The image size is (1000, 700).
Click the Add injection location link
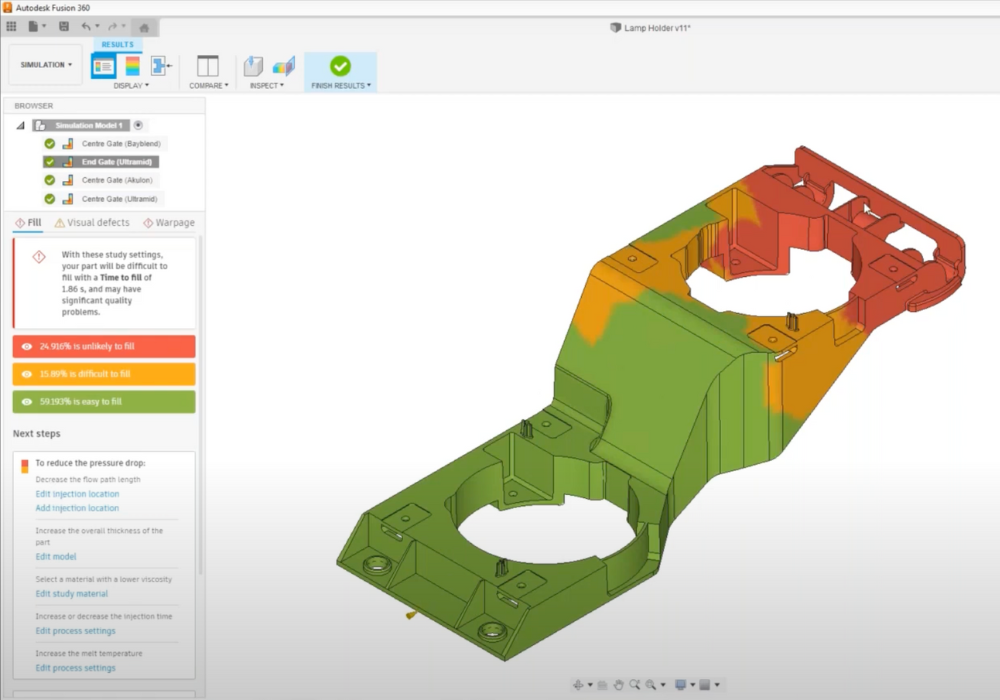coord(77,508)
